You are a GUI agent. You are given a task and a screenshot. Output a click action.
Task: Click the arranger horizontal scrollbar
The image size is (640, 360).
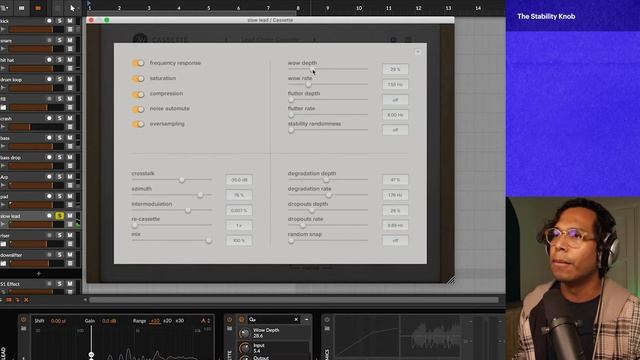pyautogui.click(x=294, y=300)
